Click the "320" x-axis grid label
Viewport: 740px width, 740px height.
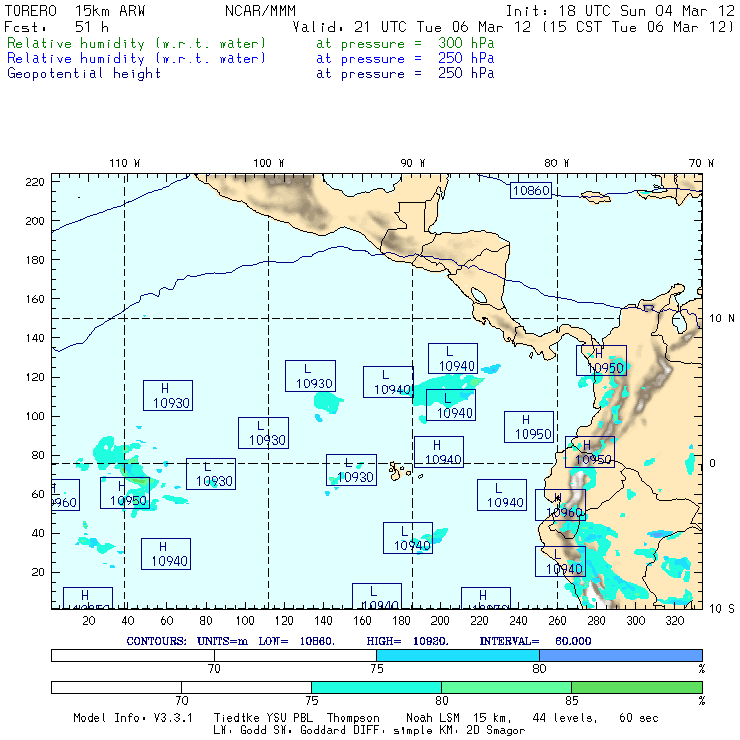(675, 620)
